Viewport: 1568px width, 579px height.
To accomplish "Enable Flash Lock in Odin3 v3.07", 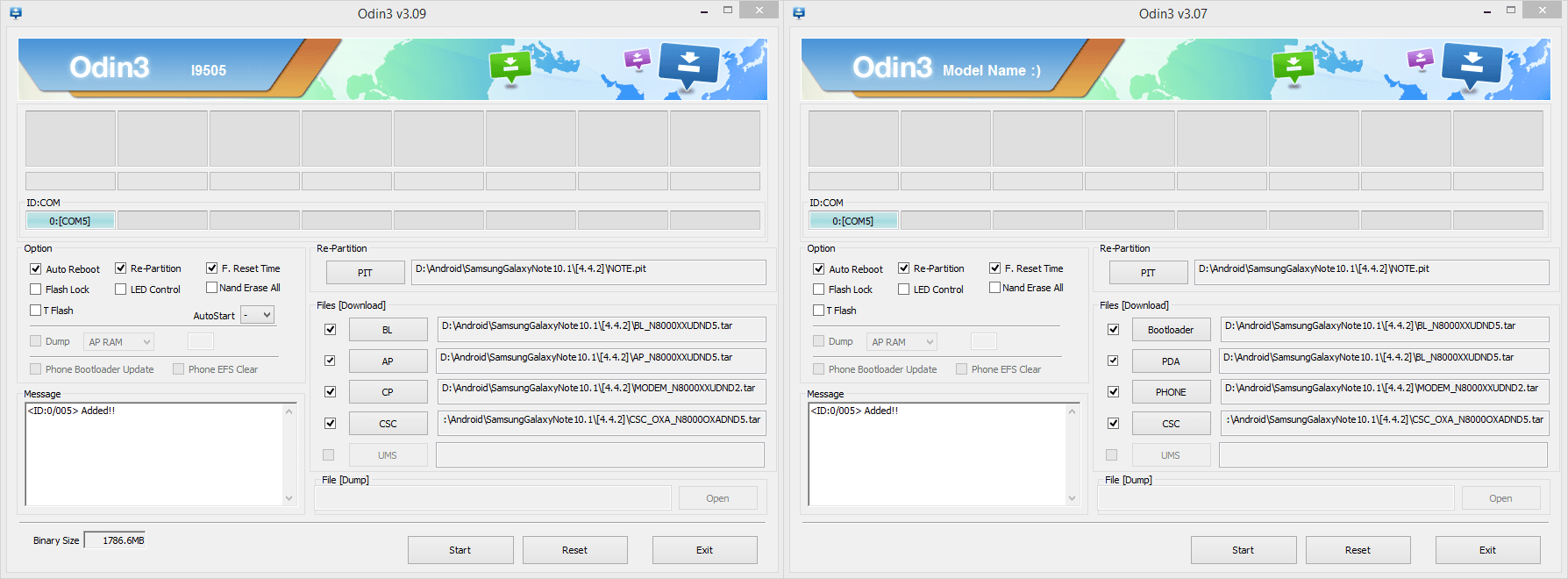I will (x=819, y=289).
